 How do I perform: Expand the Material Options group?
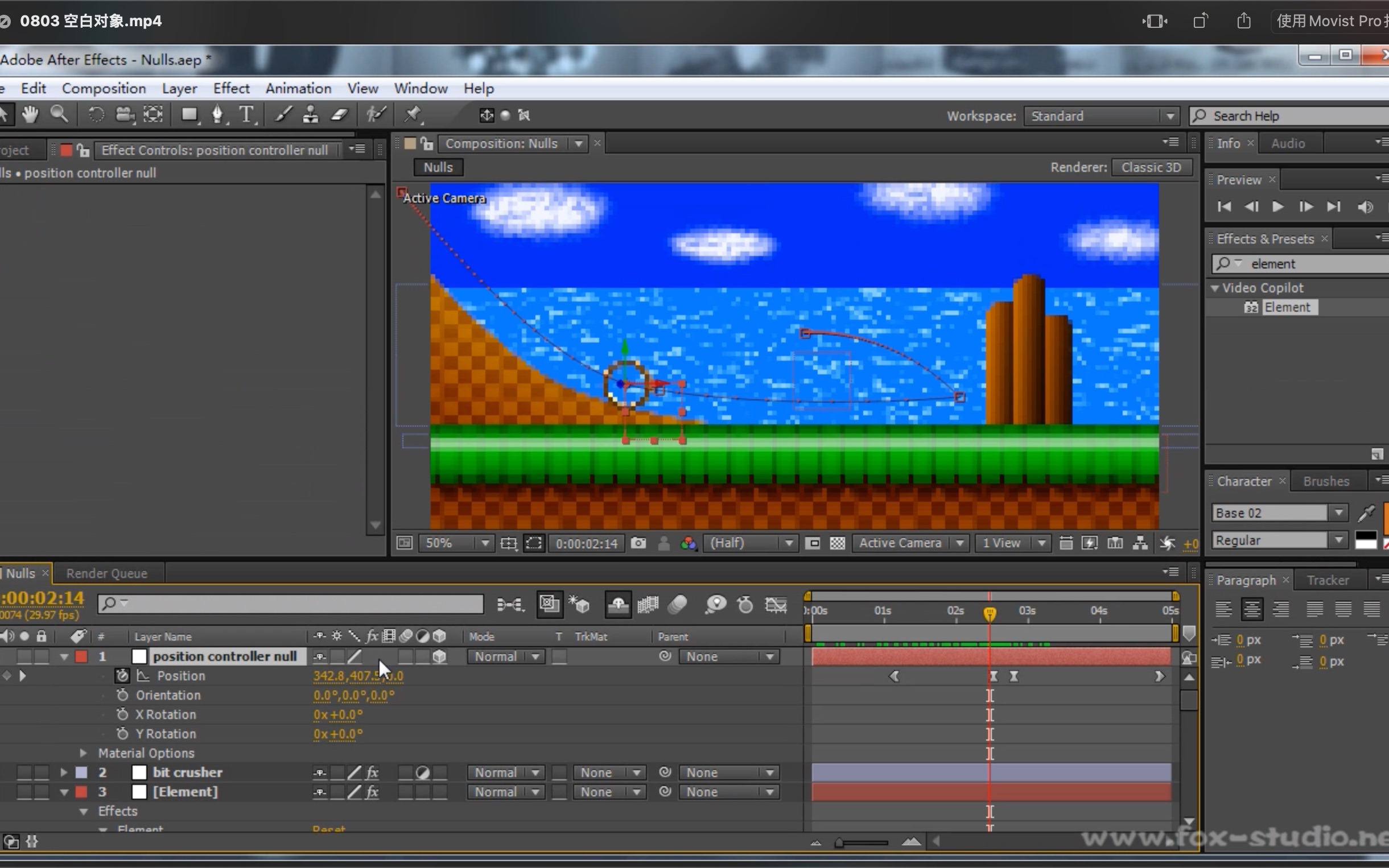[x=83, y=753]
